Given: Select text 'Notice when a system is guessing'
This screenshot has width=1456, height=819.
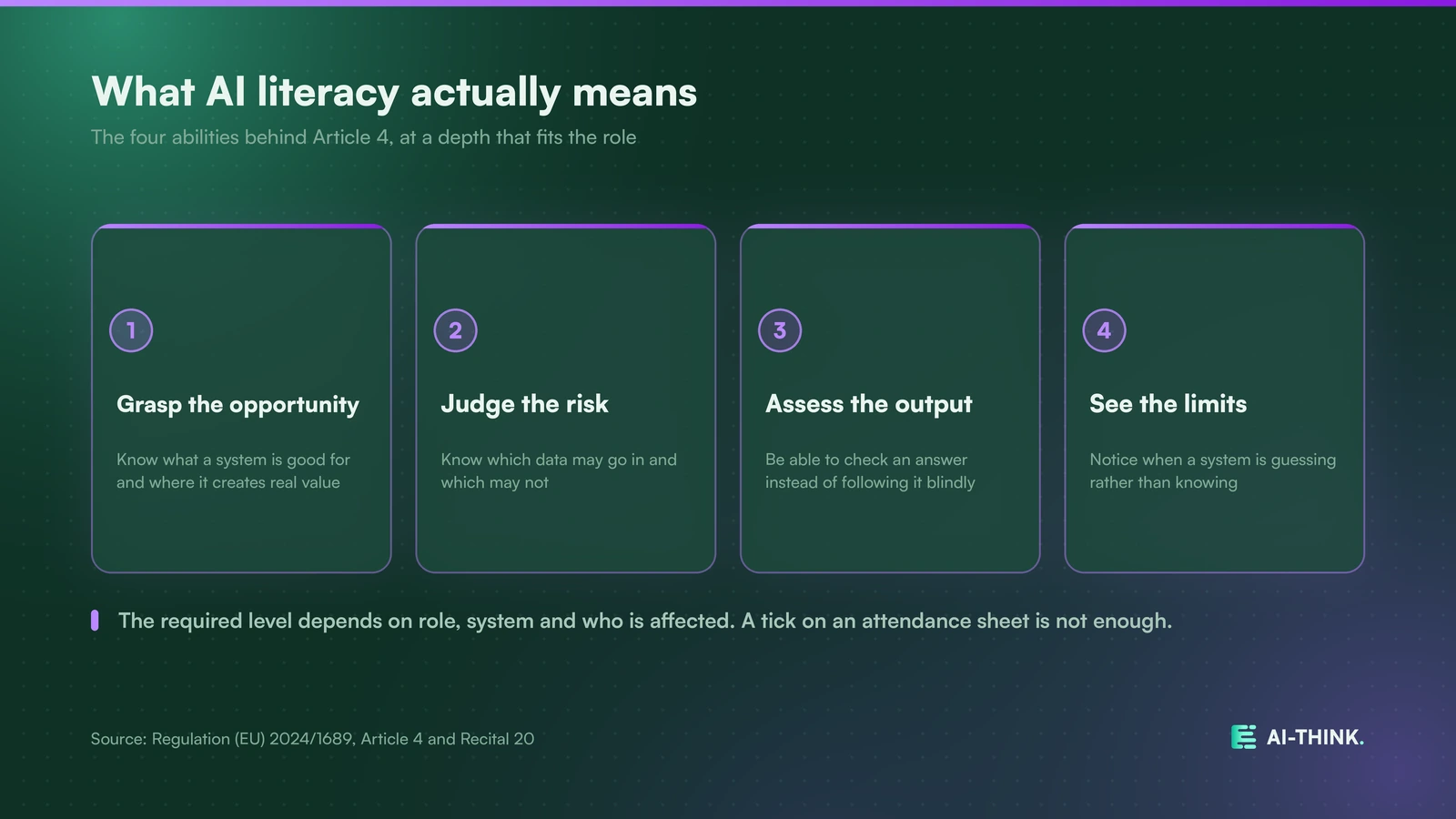Looking at the screenshot, I should click(x=1213, y=460).
